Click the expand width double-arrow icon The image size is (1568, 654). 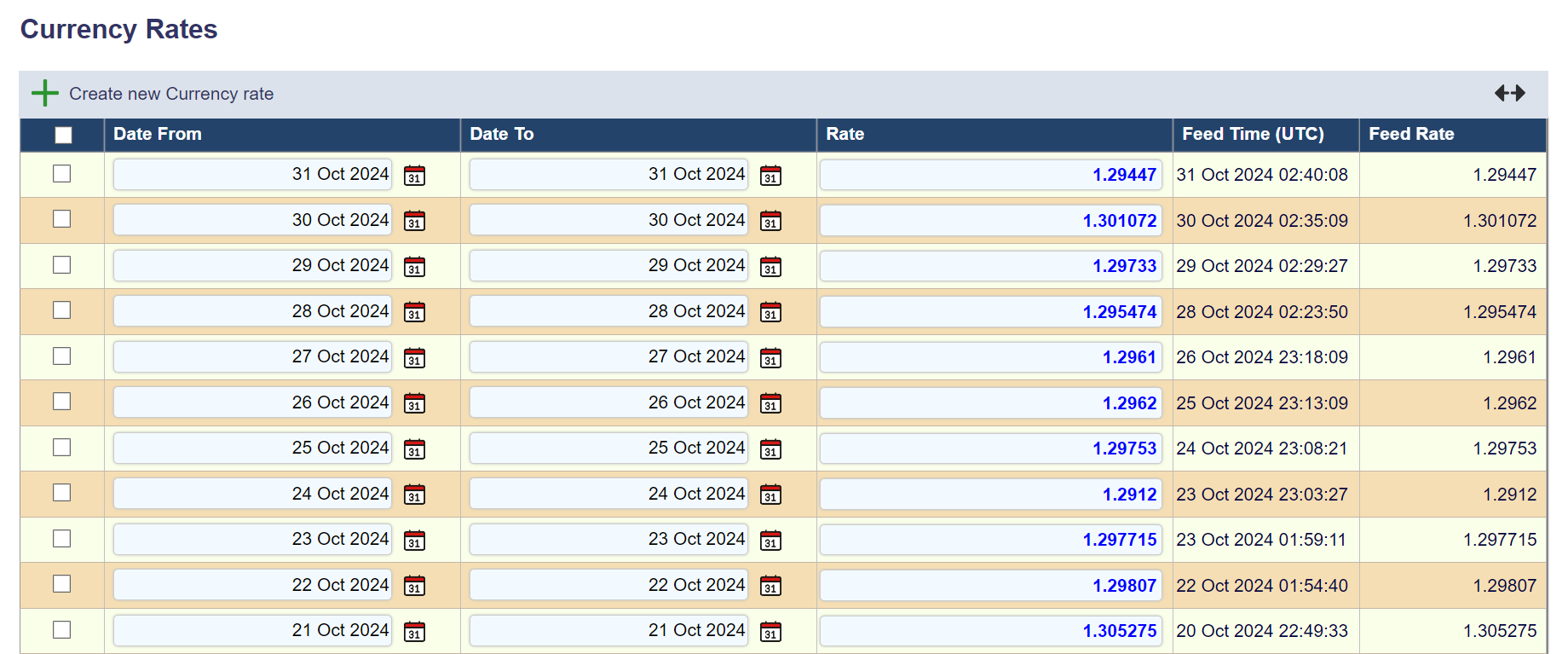coord(1509,93)
